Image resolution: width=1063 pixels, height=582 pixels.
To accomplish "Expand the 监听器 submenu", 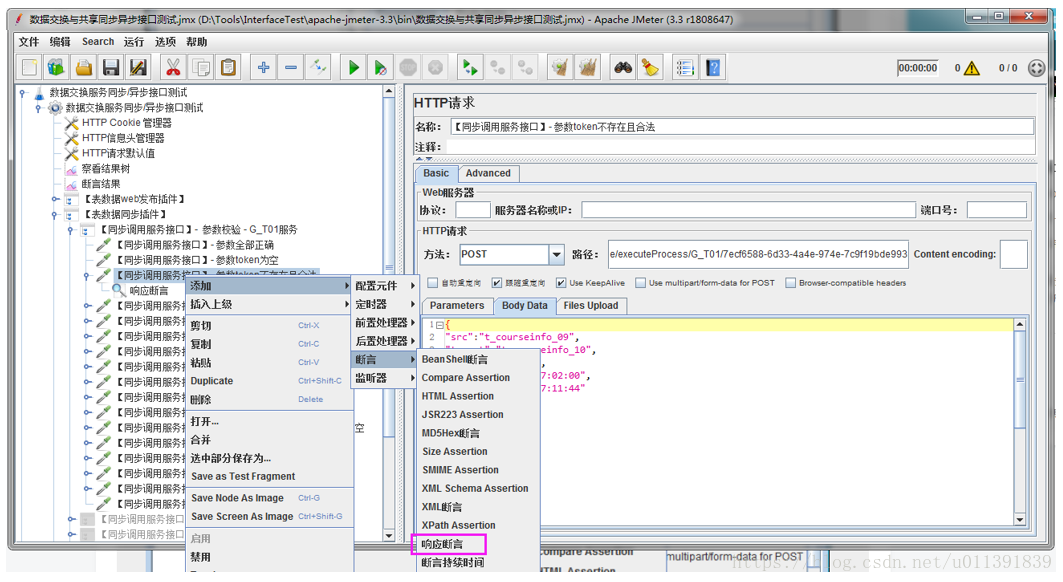I will [x=384, y=378].
